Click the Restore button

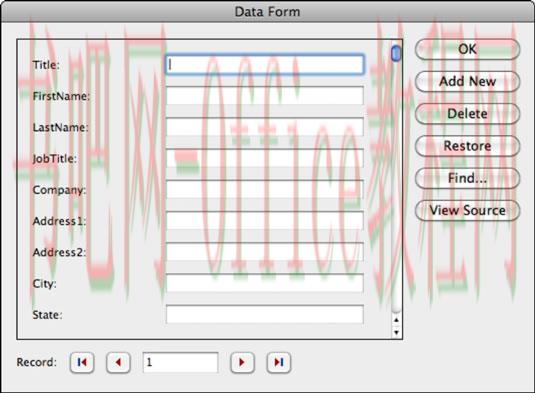coord(467,146)
